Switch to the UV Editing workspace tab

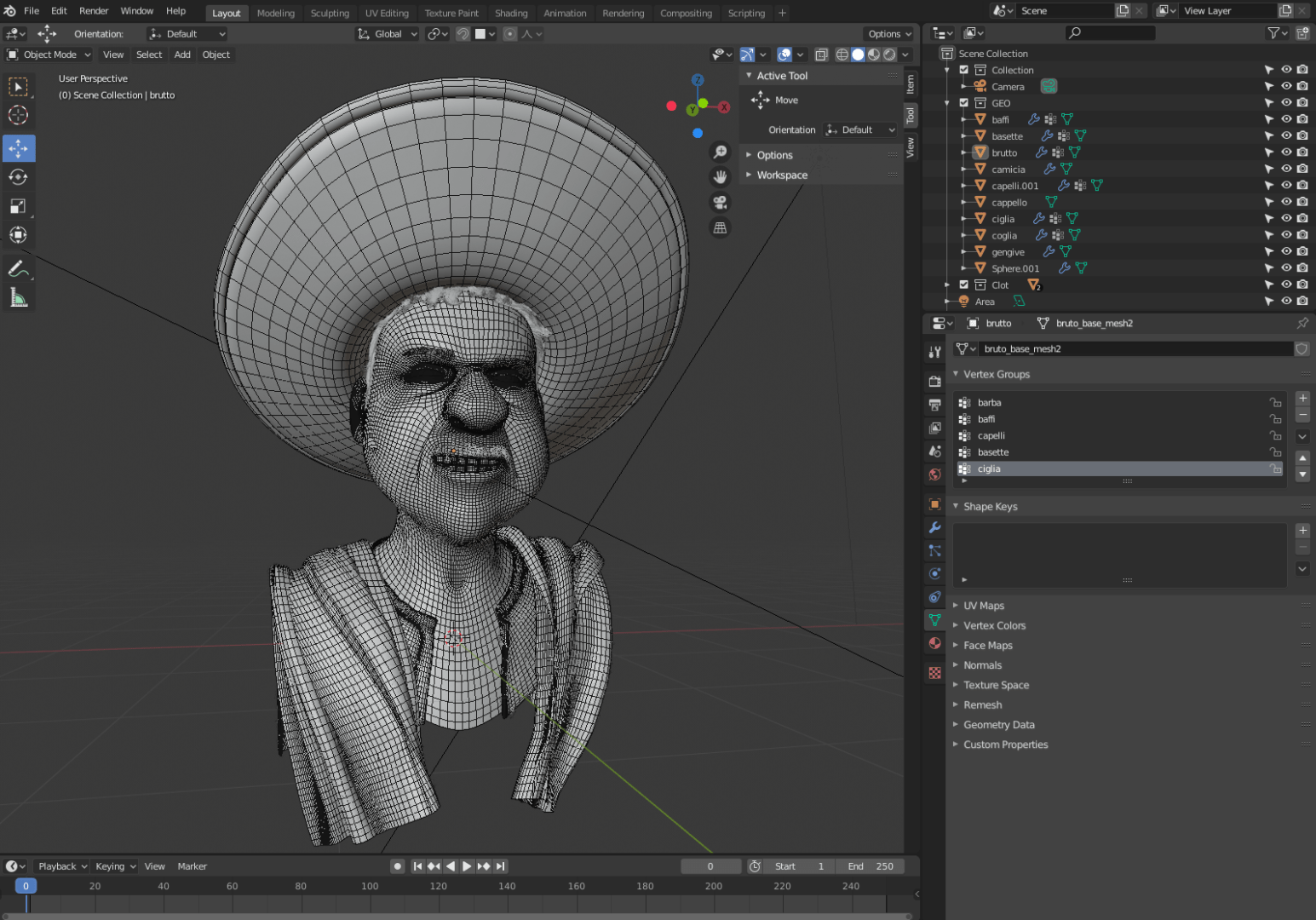[x=387, y=13]
